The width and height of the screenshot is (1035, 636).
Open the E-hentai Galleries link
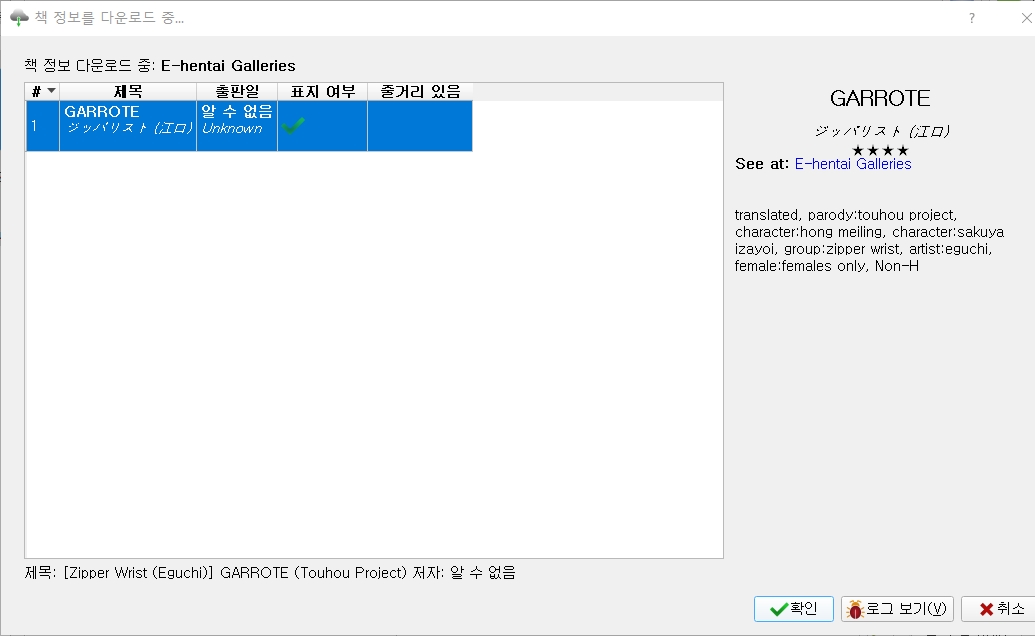853,164
